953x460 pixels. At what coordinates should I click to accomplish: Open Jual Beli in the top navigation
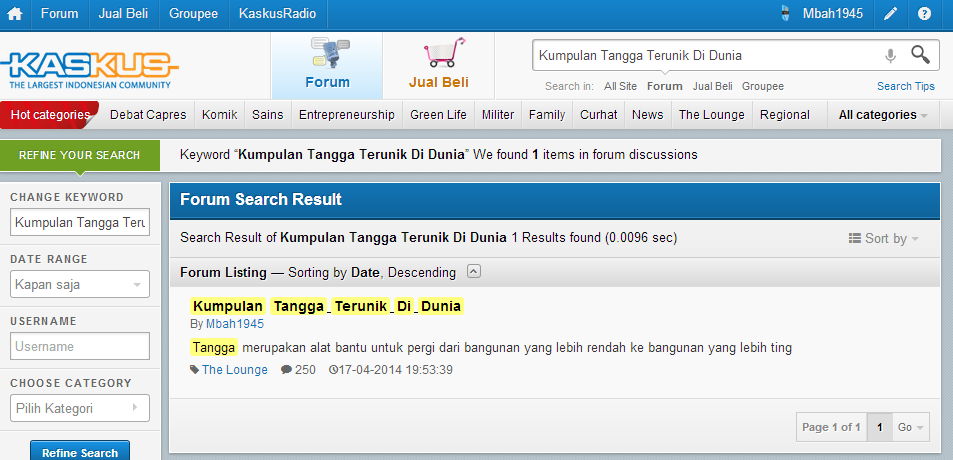(x=123, y=14)
